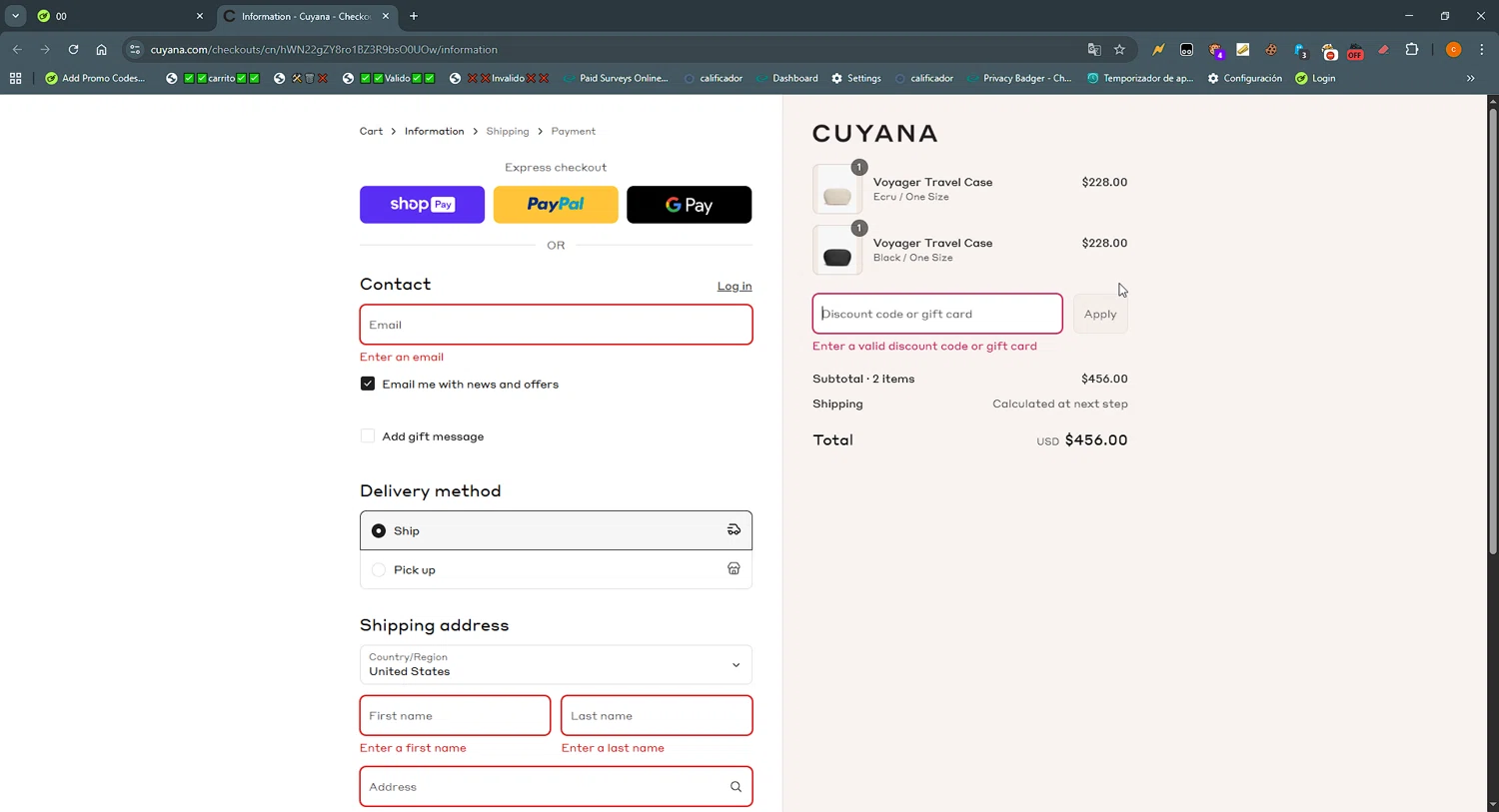Click the store icon in Pick up row
Viewport: 1499px width, 812px height.
click(734, 568)
